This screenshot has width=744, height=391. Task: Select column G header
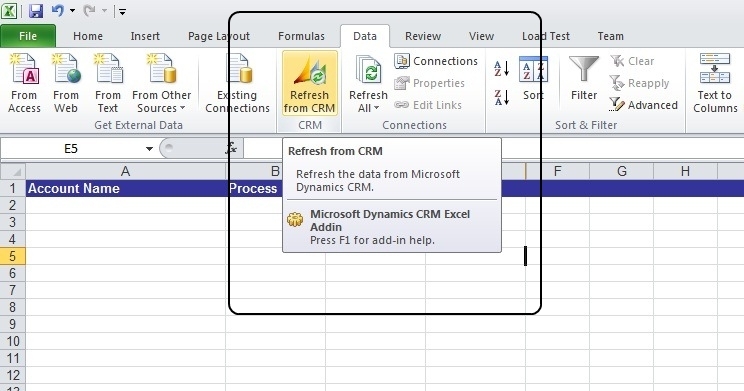[622, 171]
